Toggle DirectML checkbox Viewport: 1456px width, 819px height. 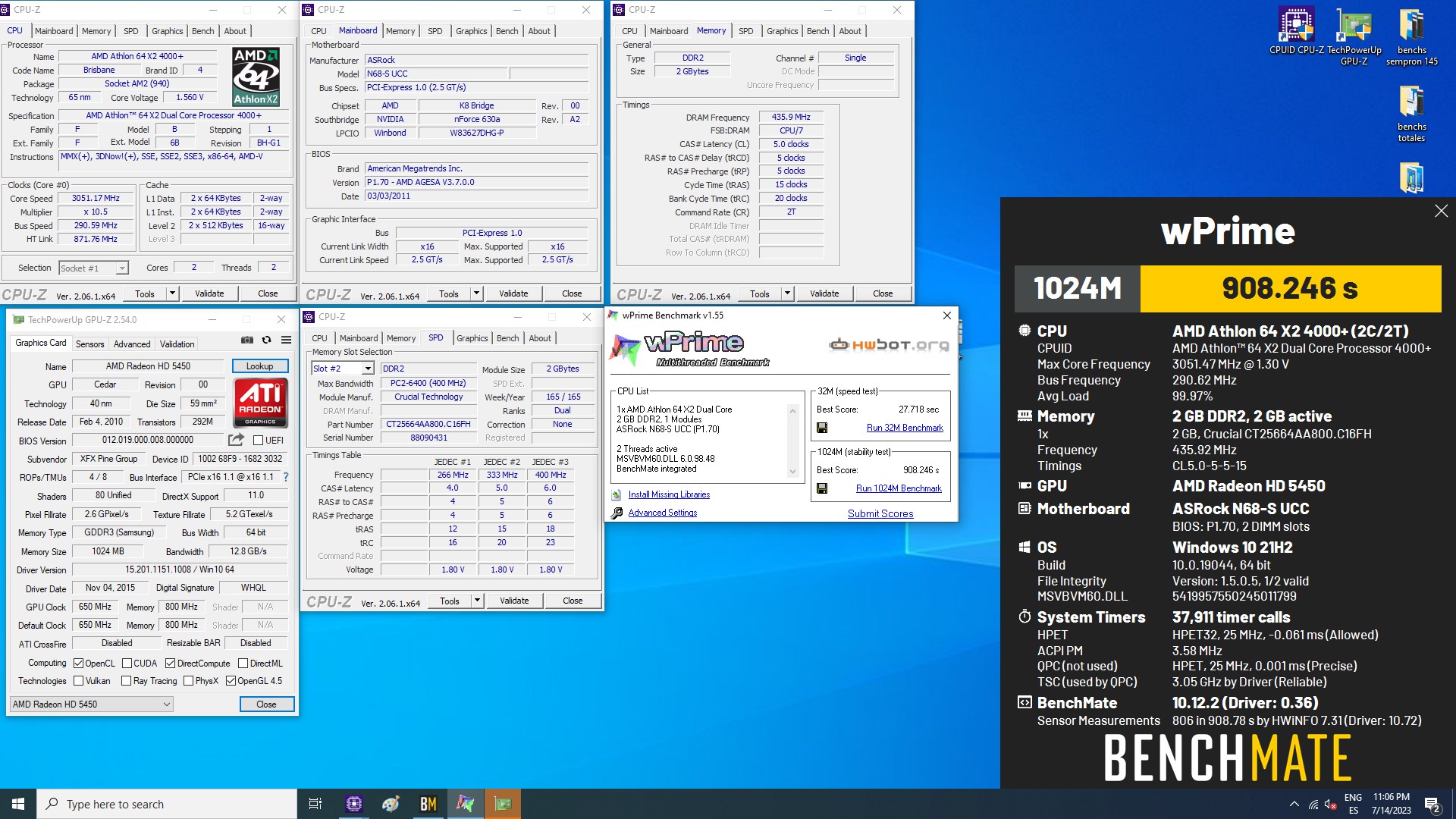pos(243,664)
